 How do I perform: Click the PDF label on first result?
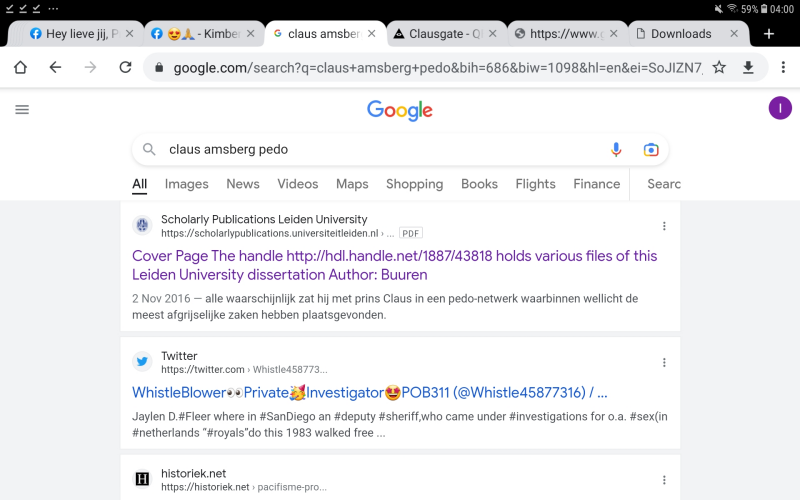coord(411,234)
